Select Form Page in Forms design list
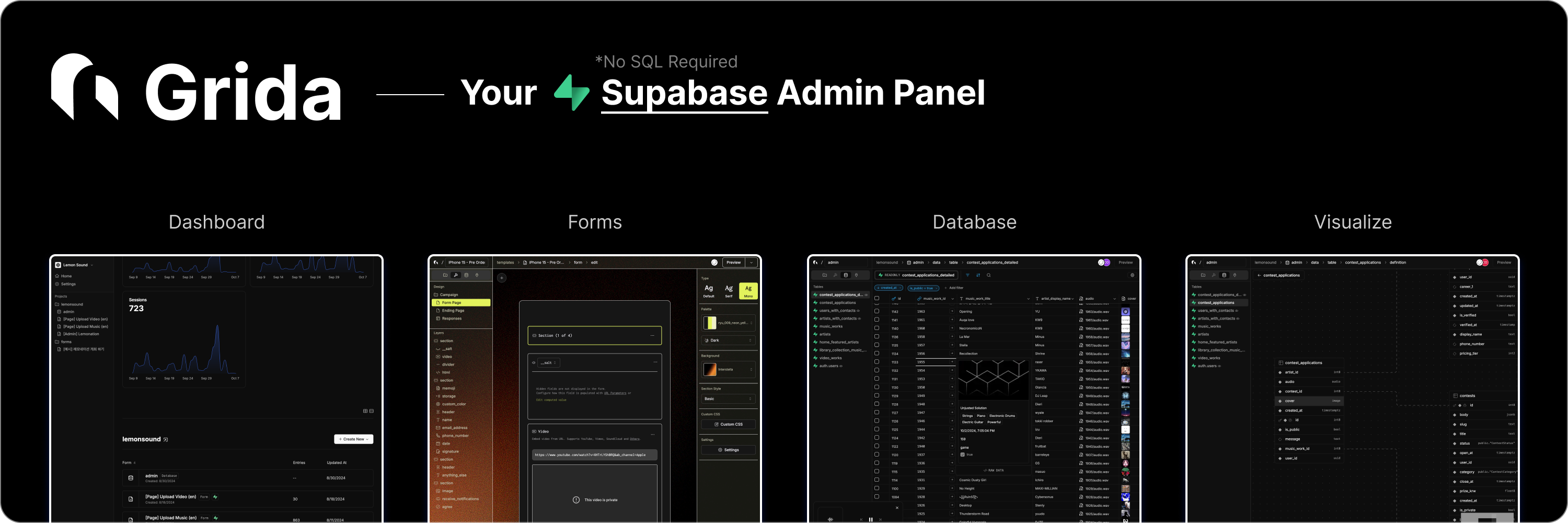 pyautogui.click(x=461, y=303)
